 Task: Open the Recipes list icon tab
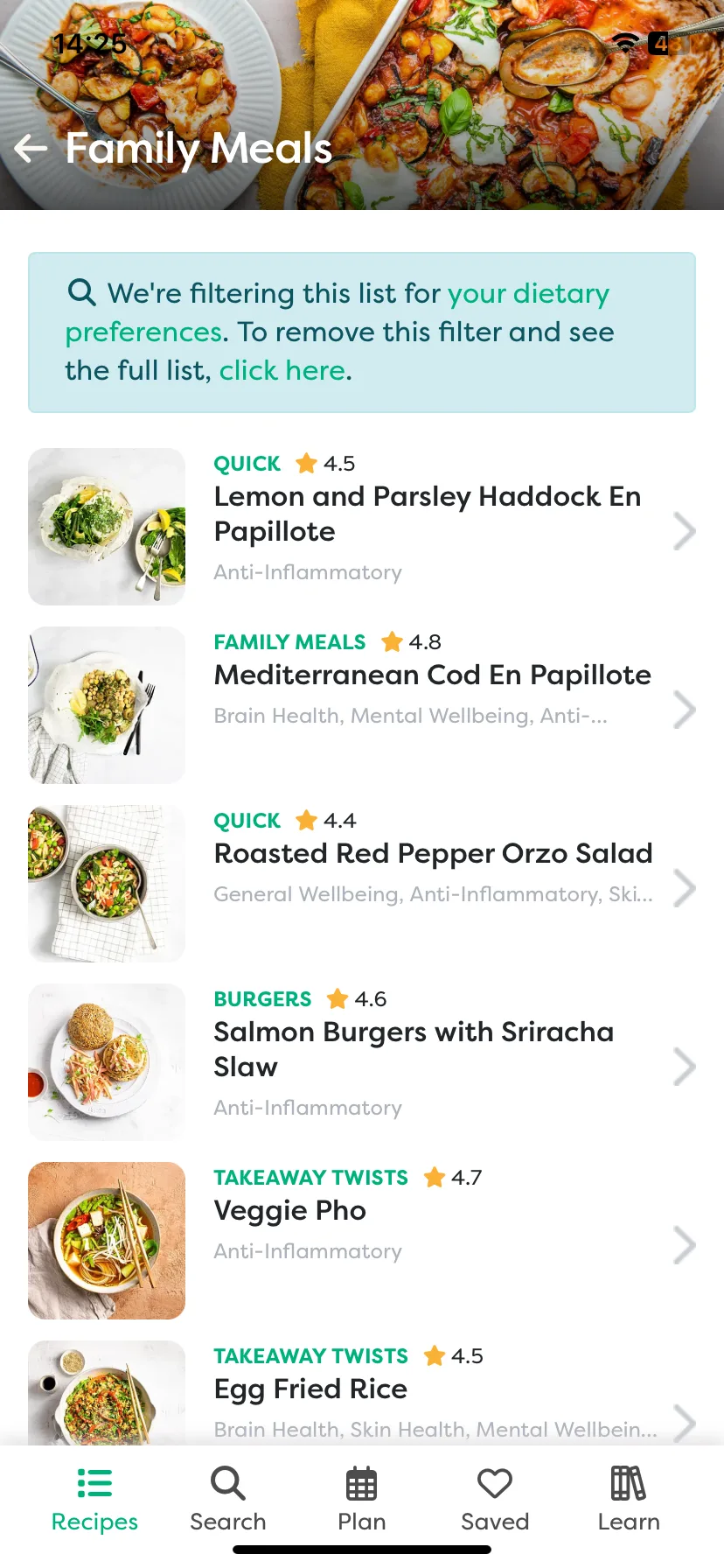click(x=94, y=1483)
